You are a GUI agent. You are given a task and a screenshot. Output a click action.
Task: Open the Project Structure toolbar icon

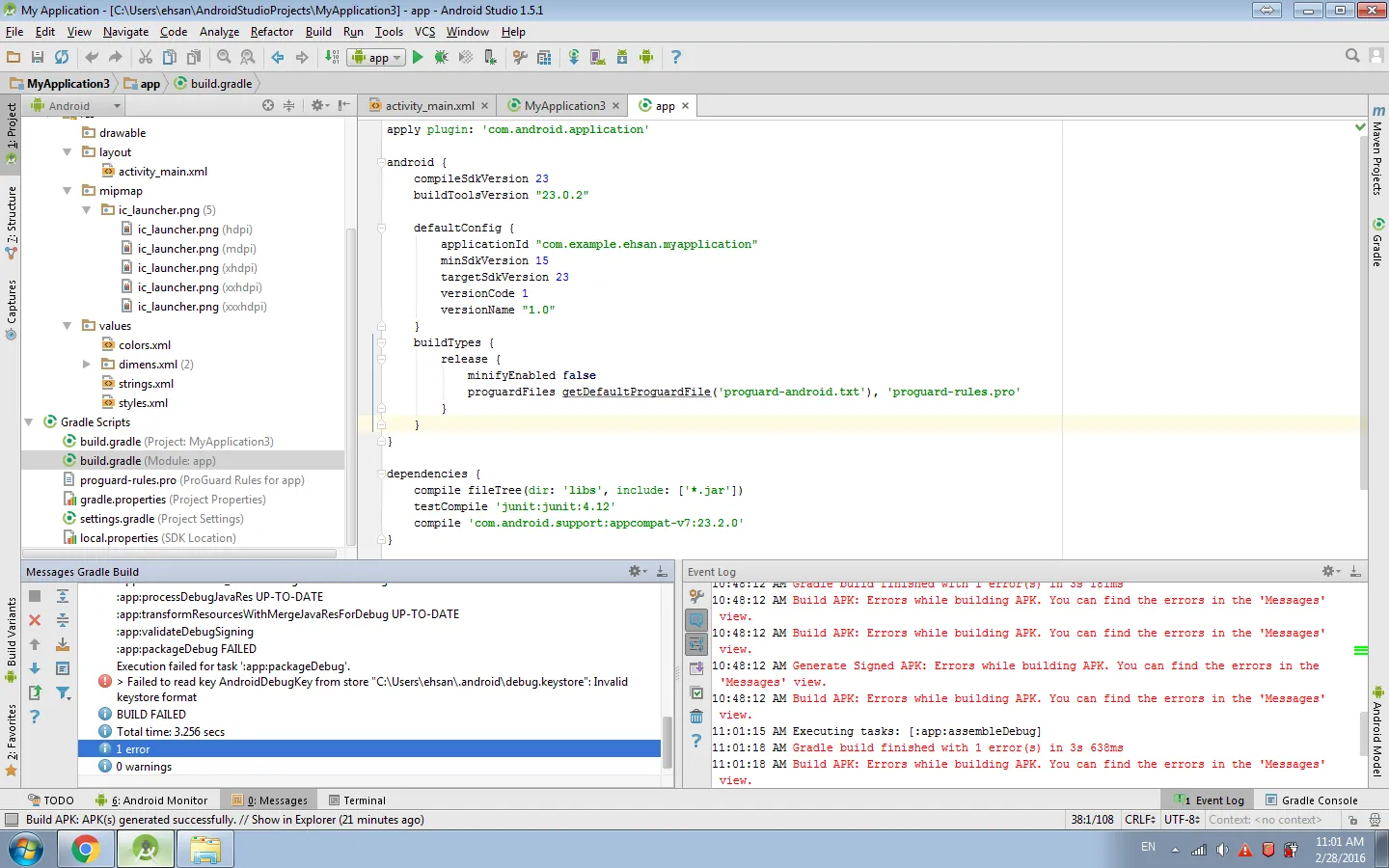544,58
